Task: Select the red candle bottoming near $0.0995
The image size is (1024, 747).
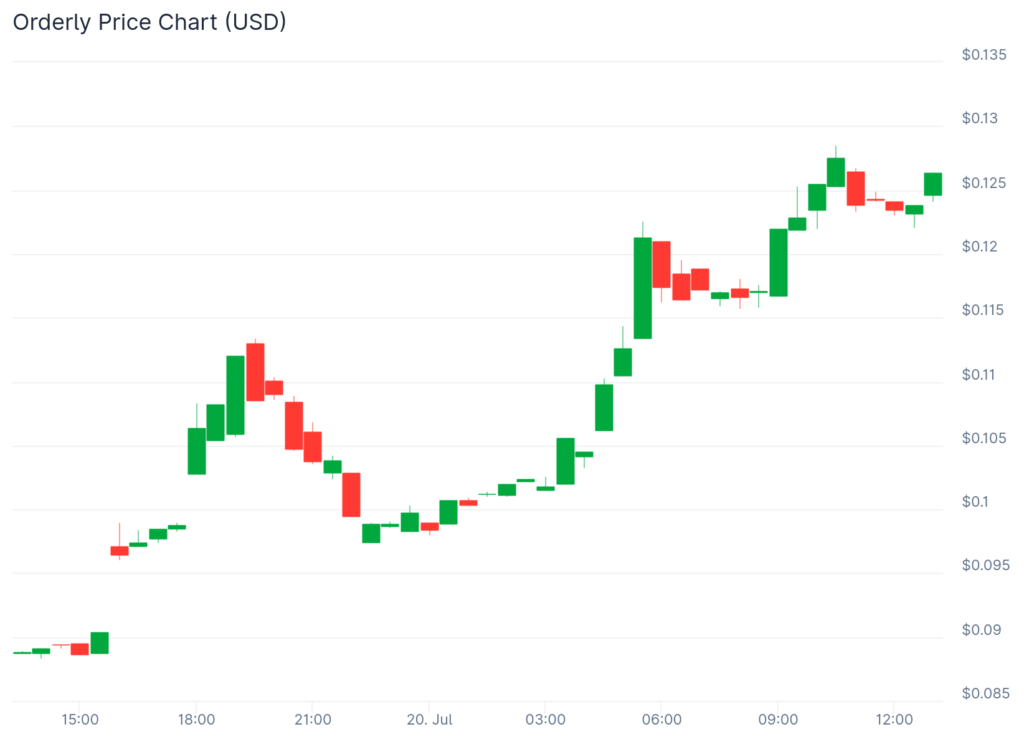Action: pos(351,494)
